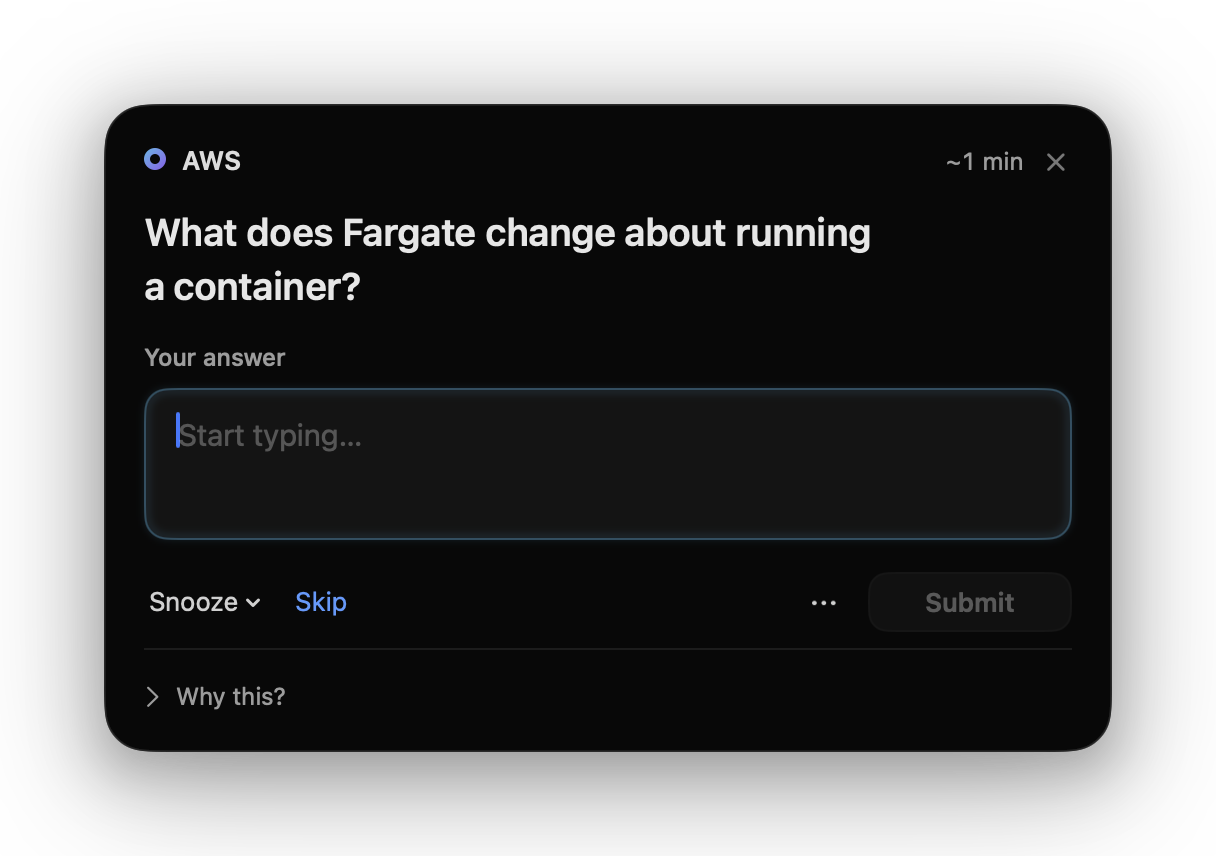Click the word container? in the question
Image resolution: width=1216 pixels, height=856 pixels.
click(x=267, y=288)
